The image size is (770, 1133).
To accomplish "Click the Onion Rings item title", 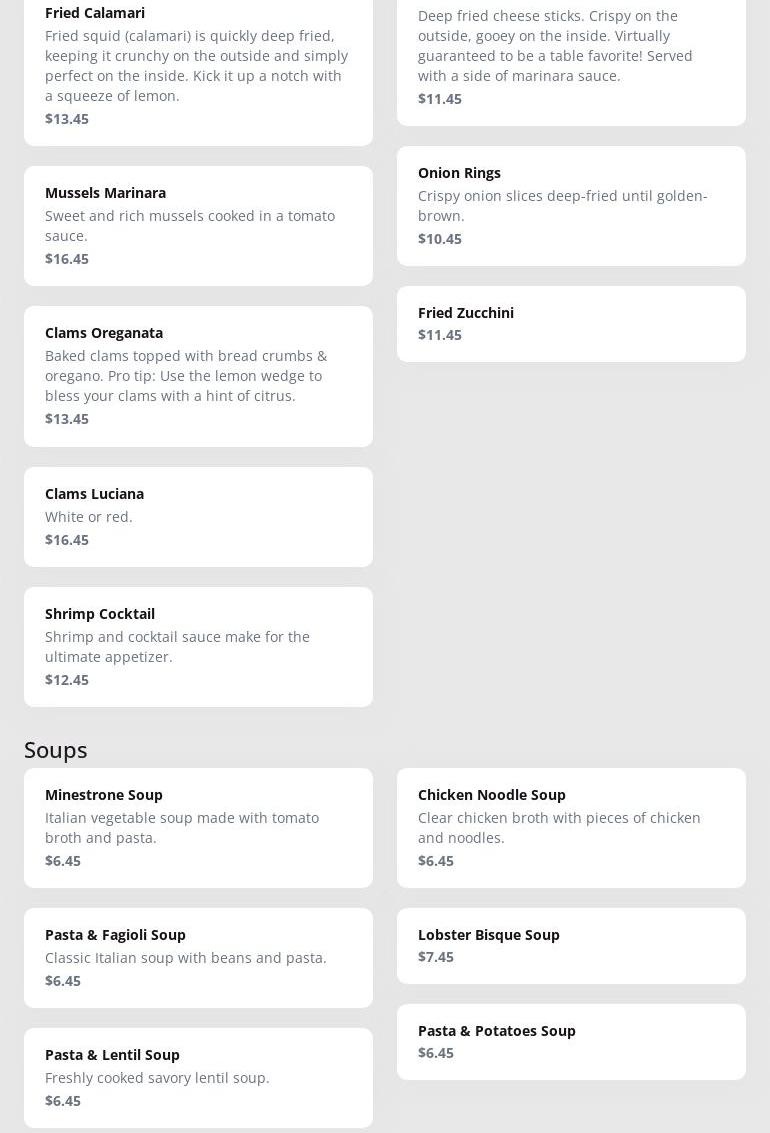I will [x=459, y=173].
